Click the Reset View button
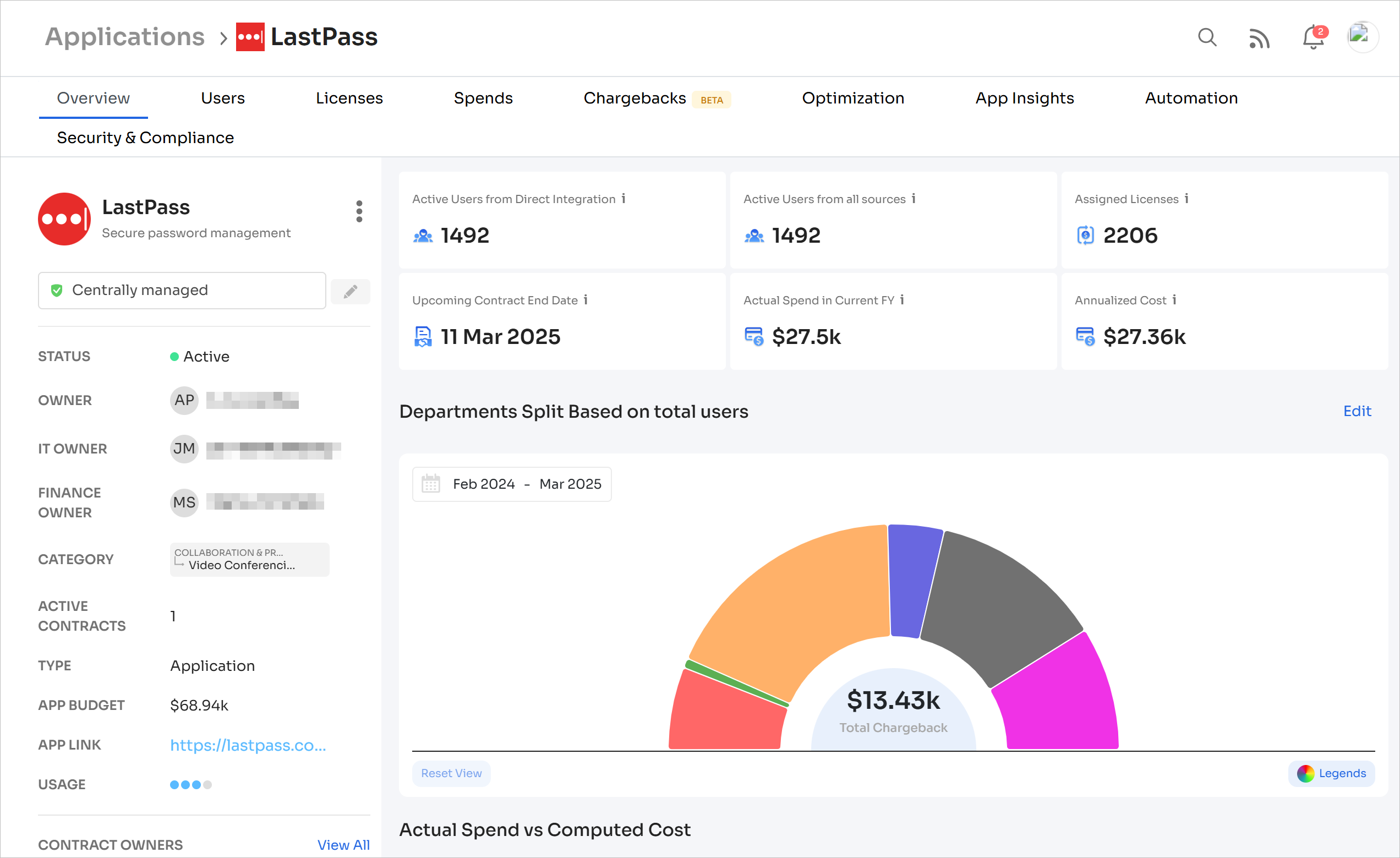1400x858 pixels. tap(451, 773)
